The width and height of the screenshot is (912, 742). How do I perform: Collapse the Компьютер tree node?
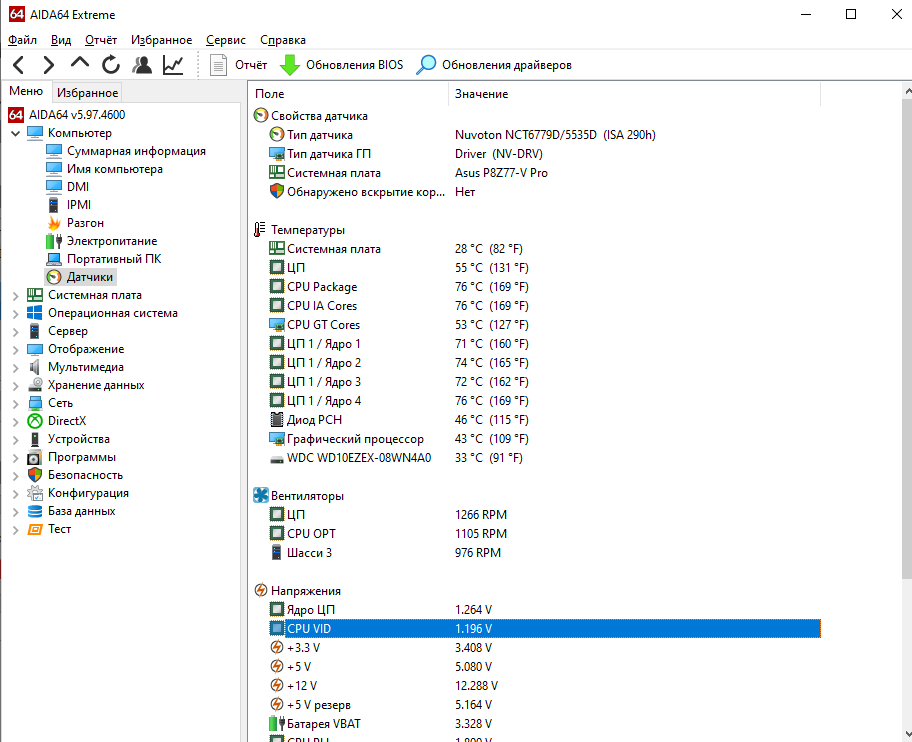[16, 133]
